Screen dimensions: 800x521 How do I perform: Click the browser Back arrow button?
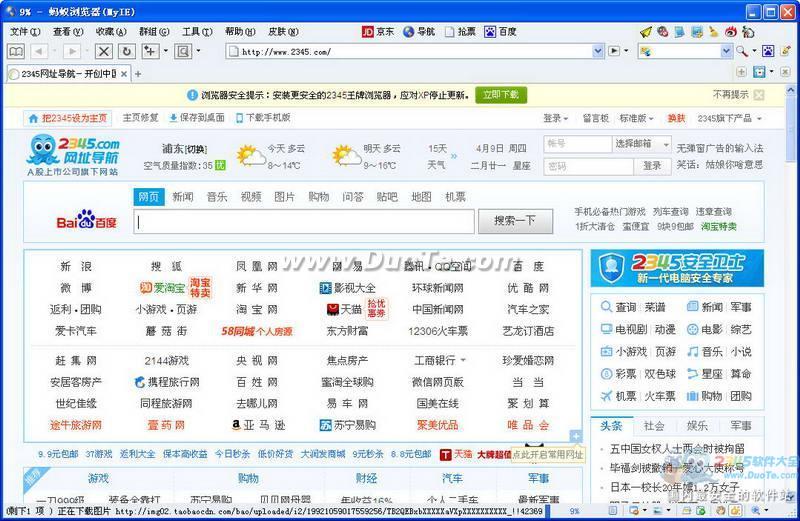point(39,51)
